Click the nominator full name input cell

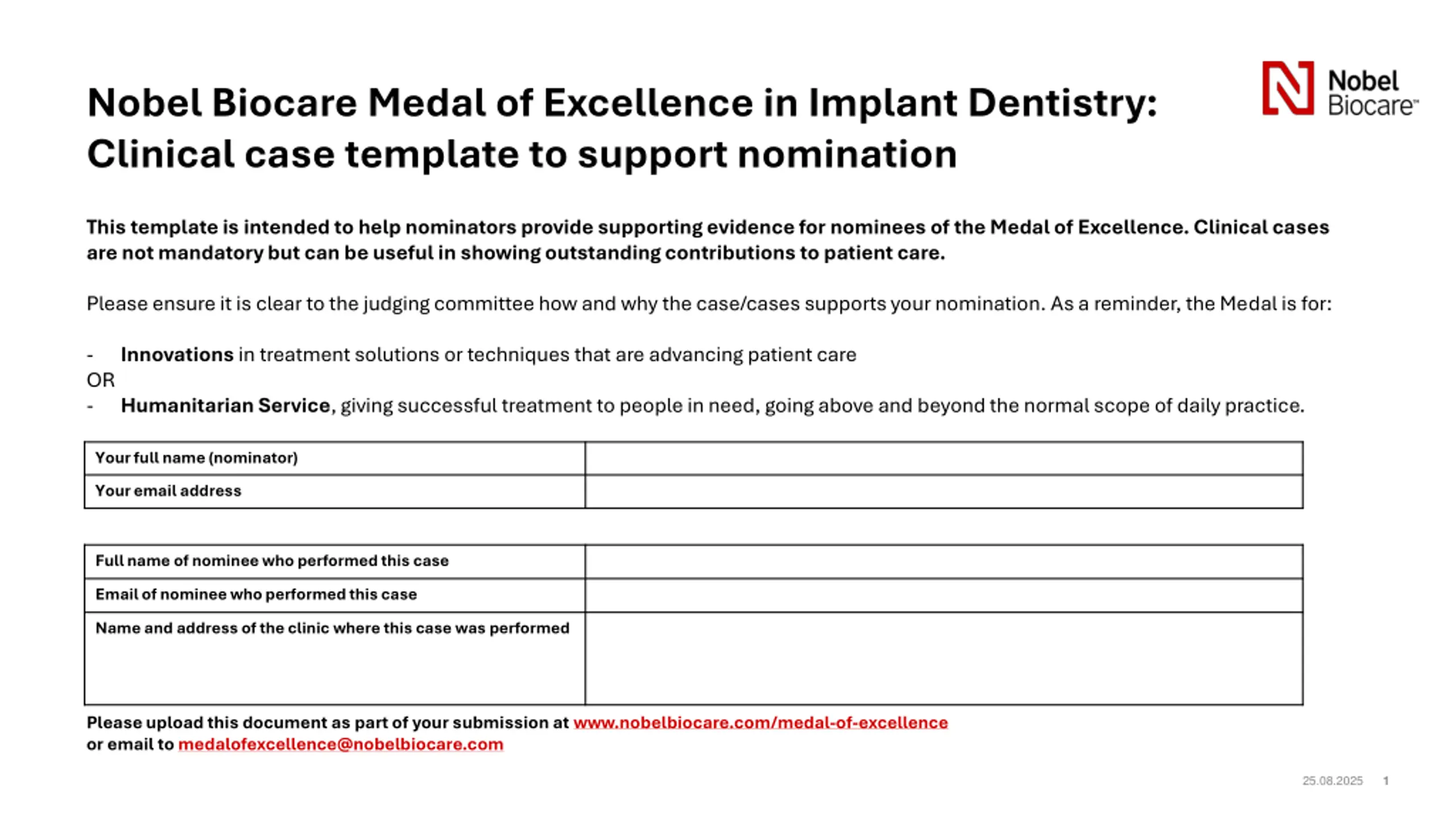[x=944, y=458]
